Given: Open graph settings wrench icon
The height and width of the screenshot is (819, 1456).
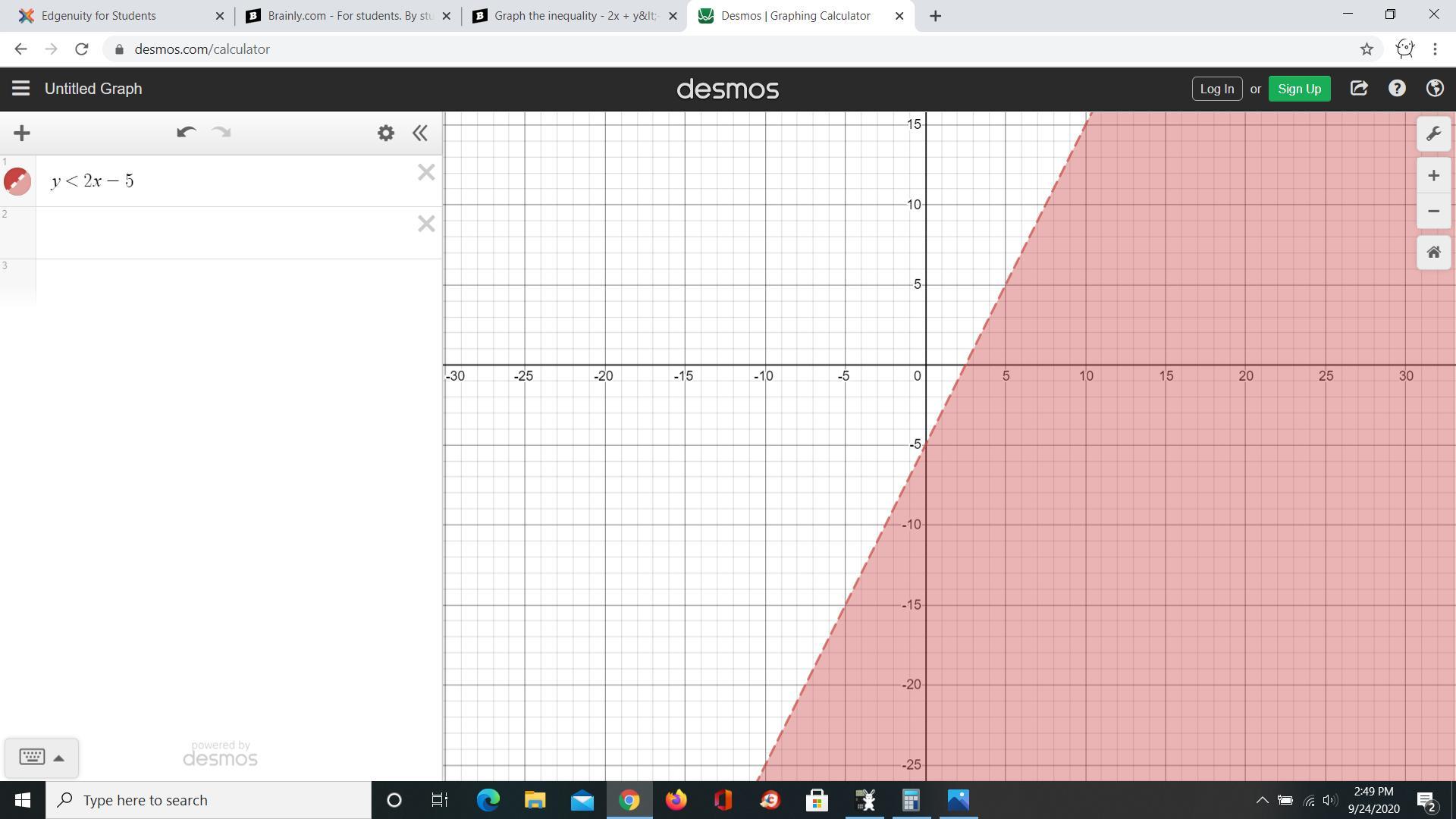Looking at the screenshot, I should click(x=1432, y=134).
